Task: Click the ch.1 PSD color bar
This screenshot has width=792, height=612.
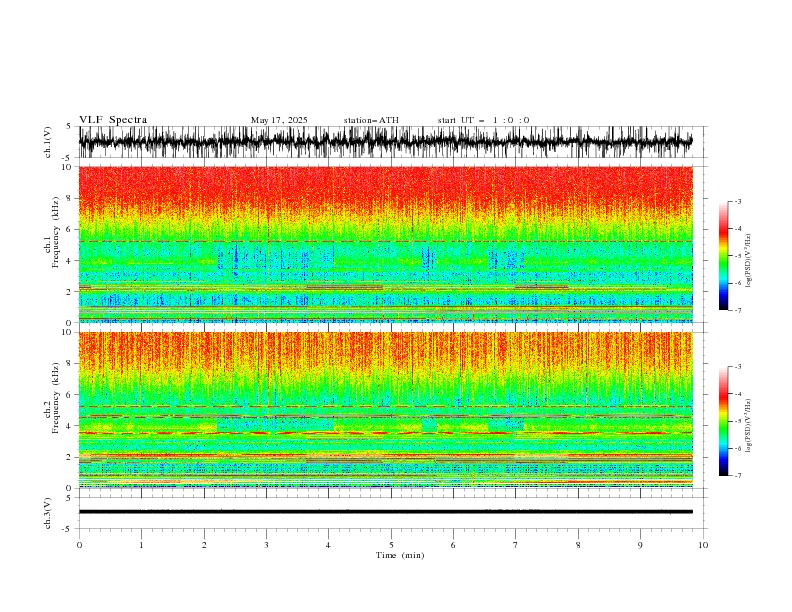Action: click(723, 256)
